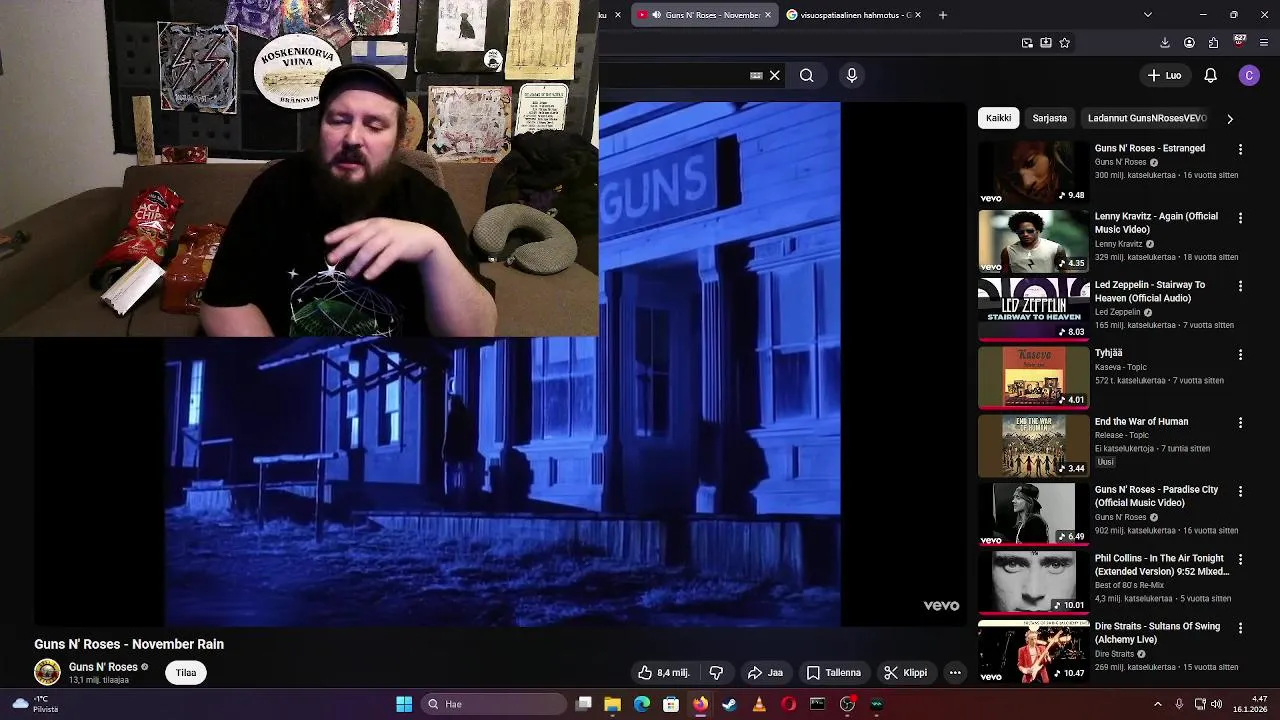Open Firefox downloads arrow icon
The width and height of the screenshot is (1280, 720).
pos(1165,43)
